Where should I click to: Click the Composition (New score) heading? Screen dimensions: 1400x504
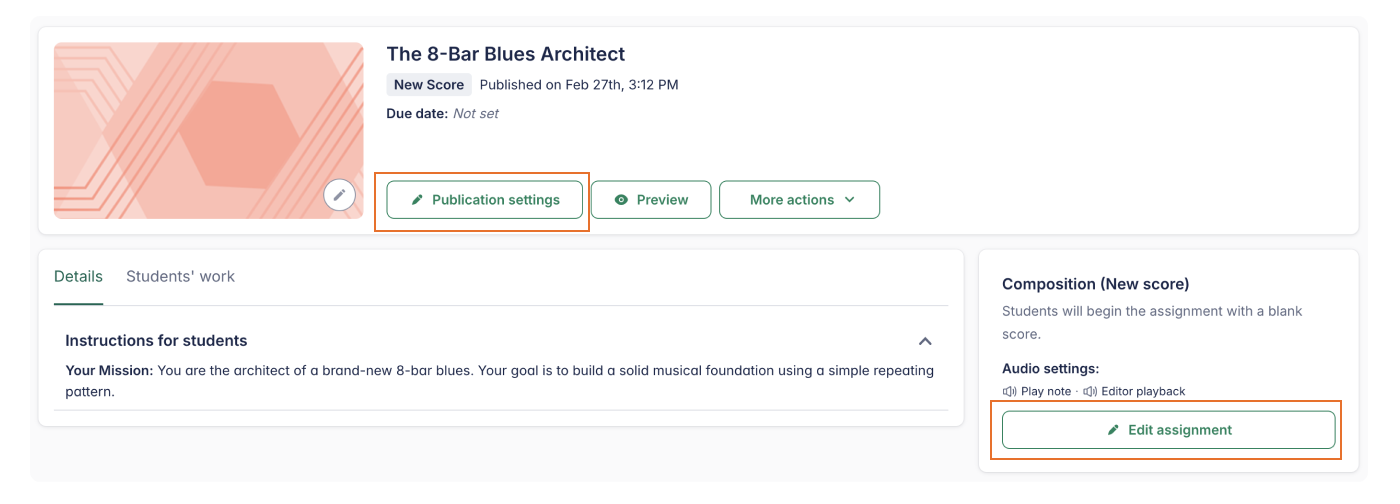coord(1095,285)
